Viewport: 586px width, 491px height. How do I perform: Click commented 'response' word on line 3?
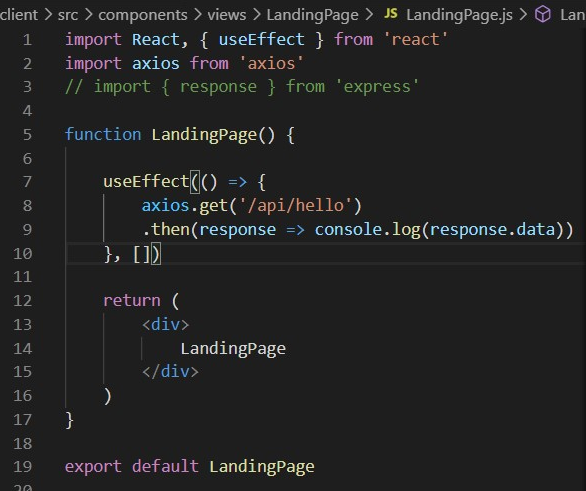(x=219, y=87)
